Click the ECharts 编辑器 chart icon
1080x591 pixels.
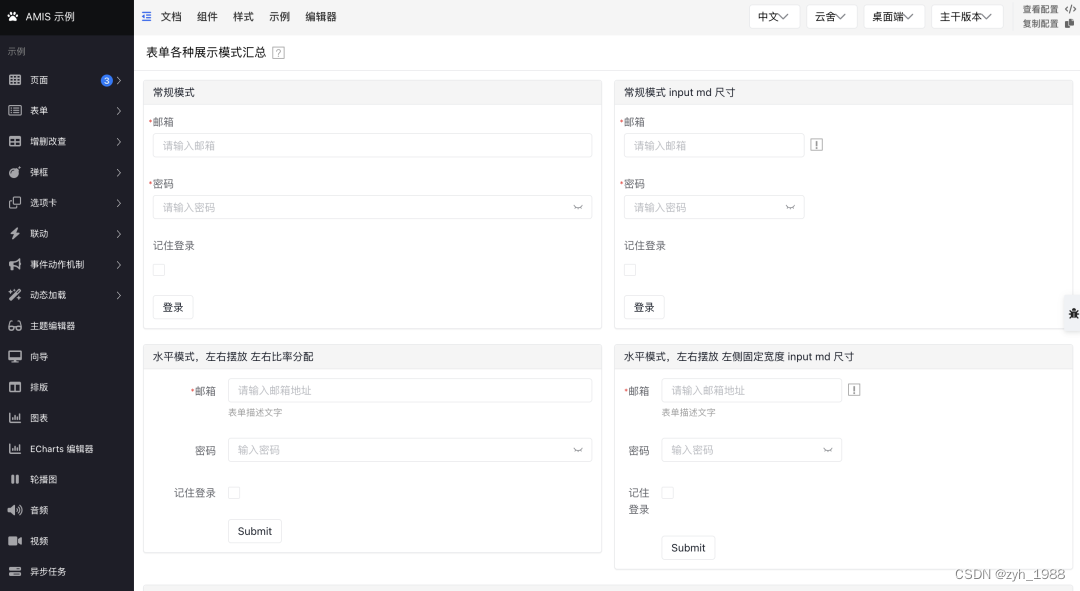(14, 448)
